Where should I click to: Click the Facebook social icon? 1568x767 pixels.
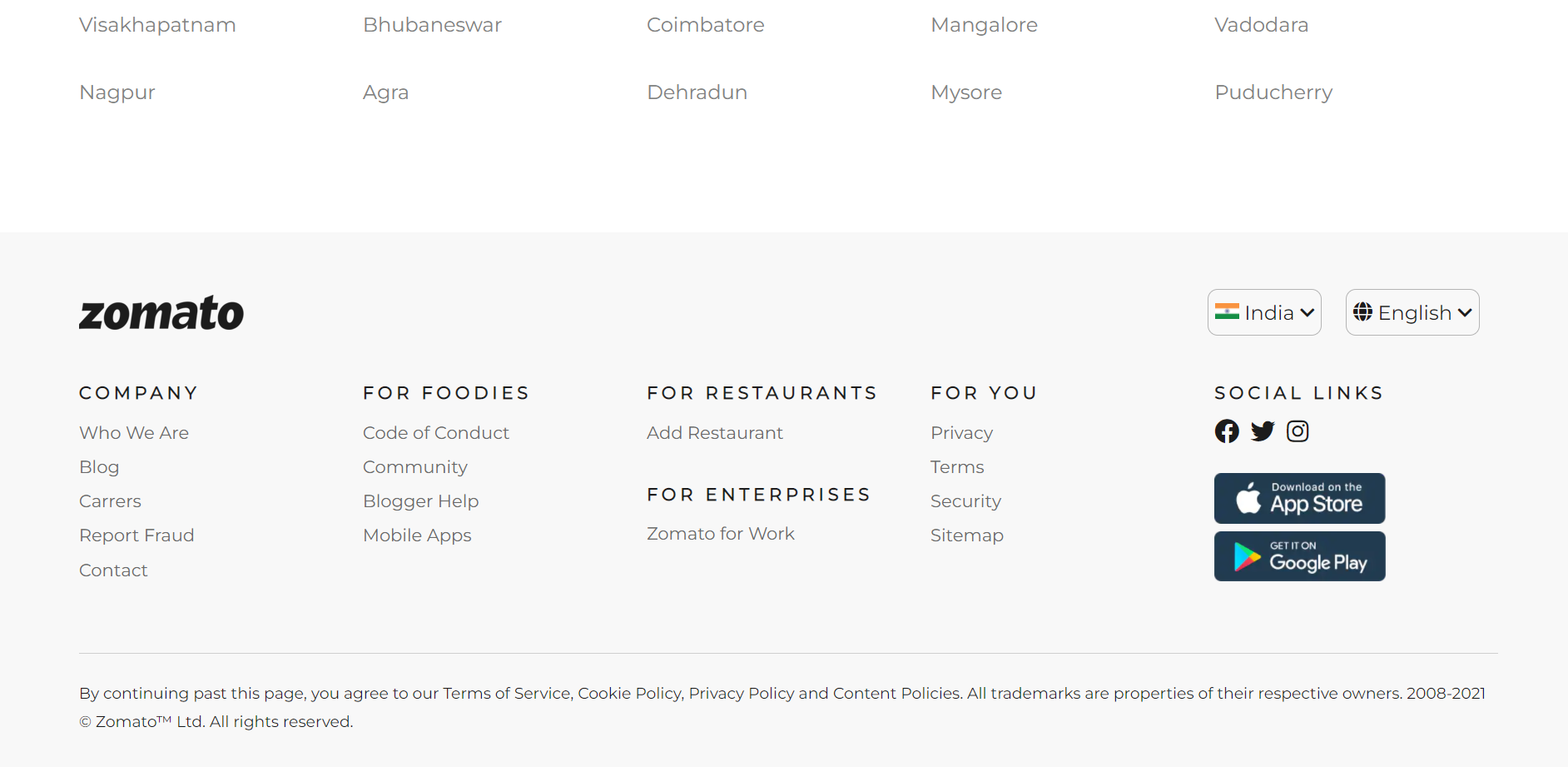(1227, 431)
